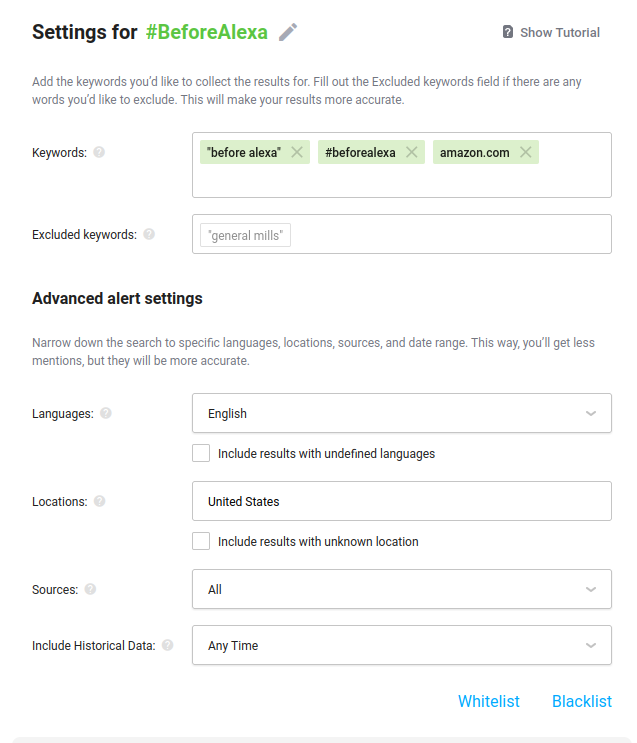Click the Locations field with United States
Viewport: 637px width, 743px height.
pyautogui.click(x=401, y=501)
